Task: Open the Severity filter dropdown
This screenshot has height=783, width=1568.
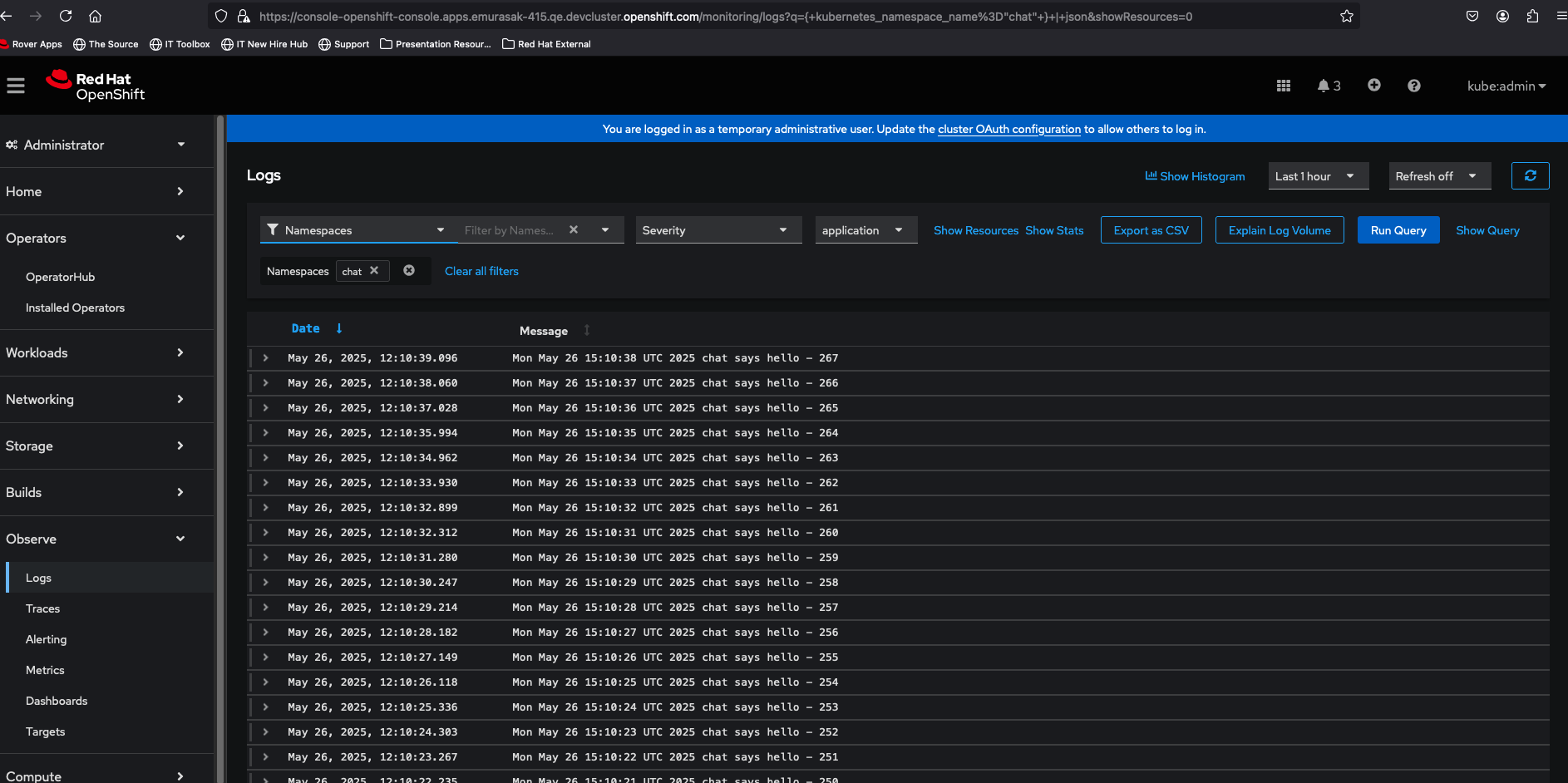Action: pos(717,230)
